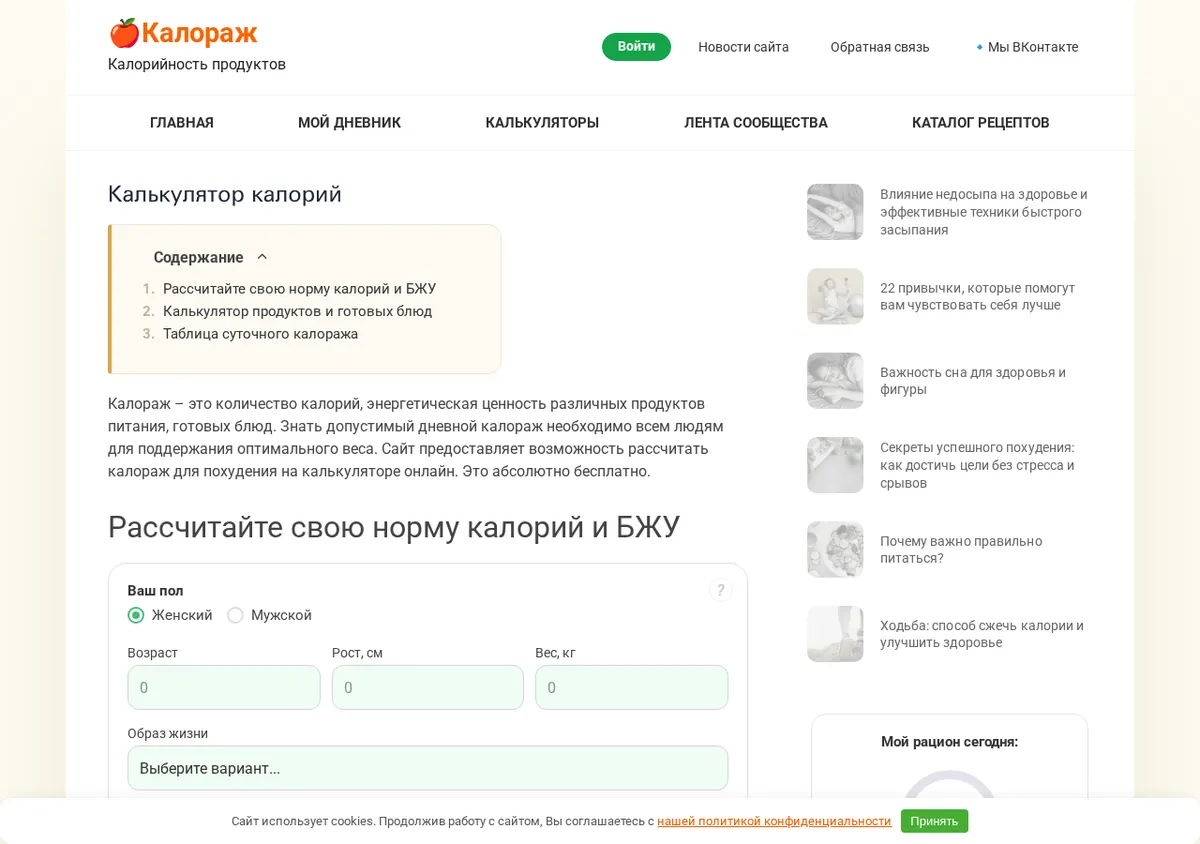Collapse the Содержание table of contents
1200x844 pixels.
tap(262, 257)
